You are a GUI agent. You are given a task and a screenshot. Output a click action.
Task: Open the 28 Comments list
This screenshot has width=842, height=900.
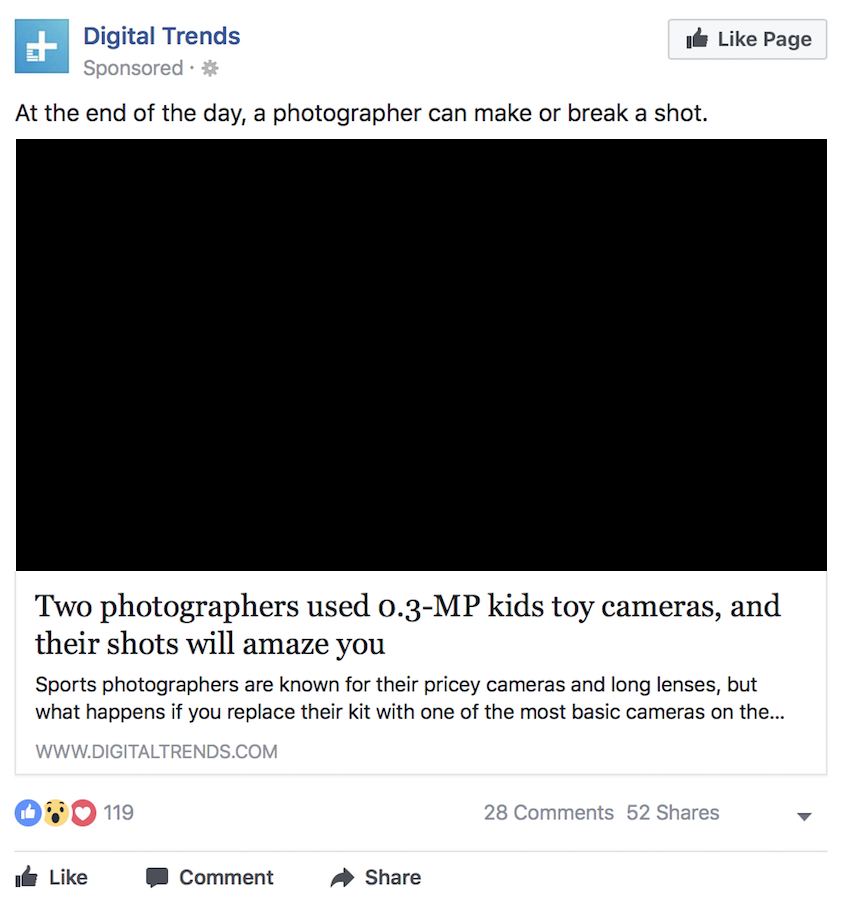pyautogui.click(x=549, y=813)
